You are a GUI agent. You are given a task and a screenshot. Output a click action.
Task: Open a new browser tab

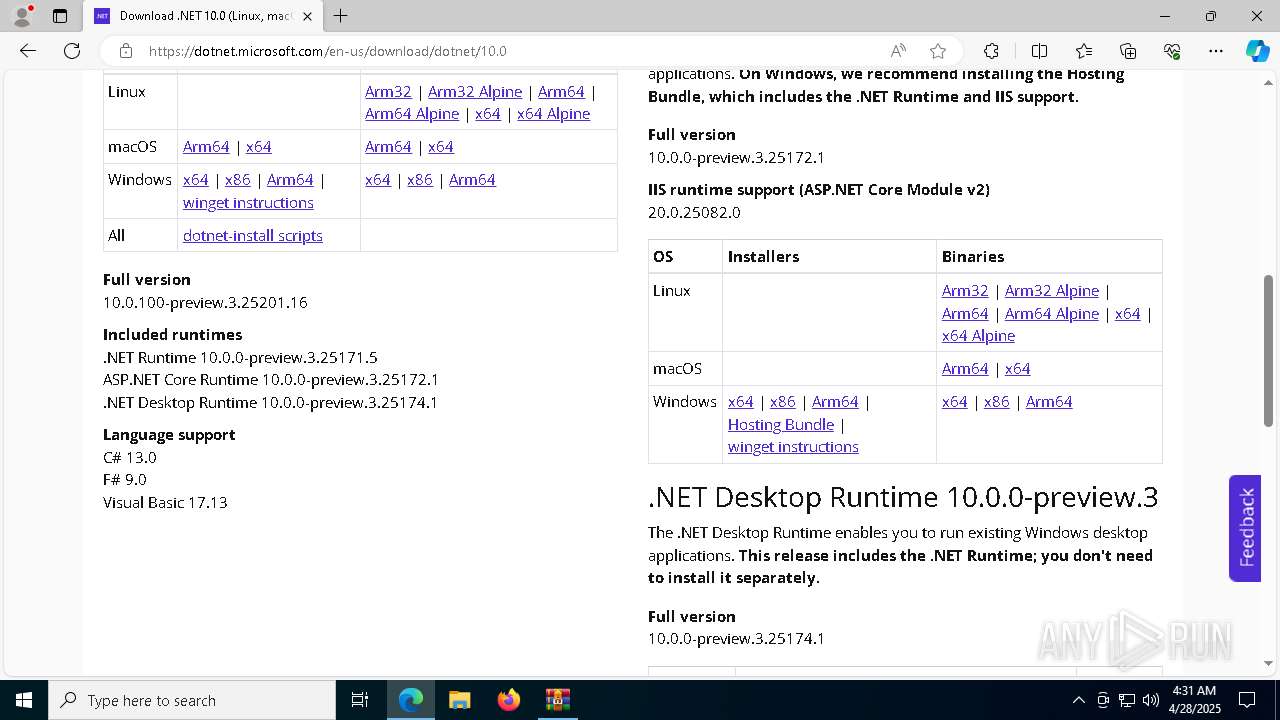341,16
